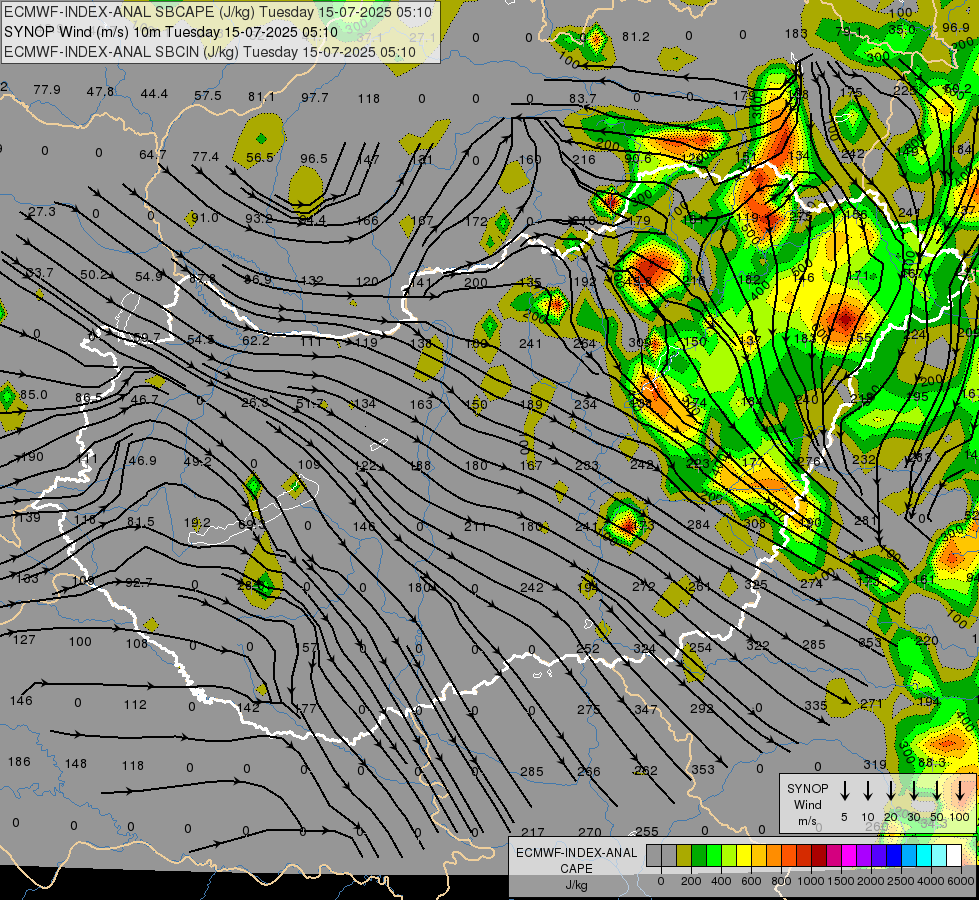Click the map value 81.2
Screen dimensions: 979x900
click(x=636, y=36)
